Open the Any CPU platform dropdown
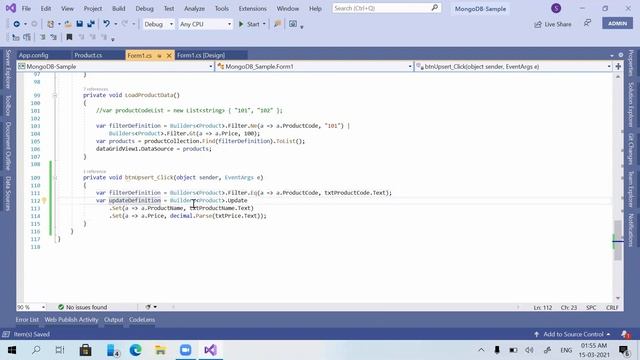 [206, 24]
